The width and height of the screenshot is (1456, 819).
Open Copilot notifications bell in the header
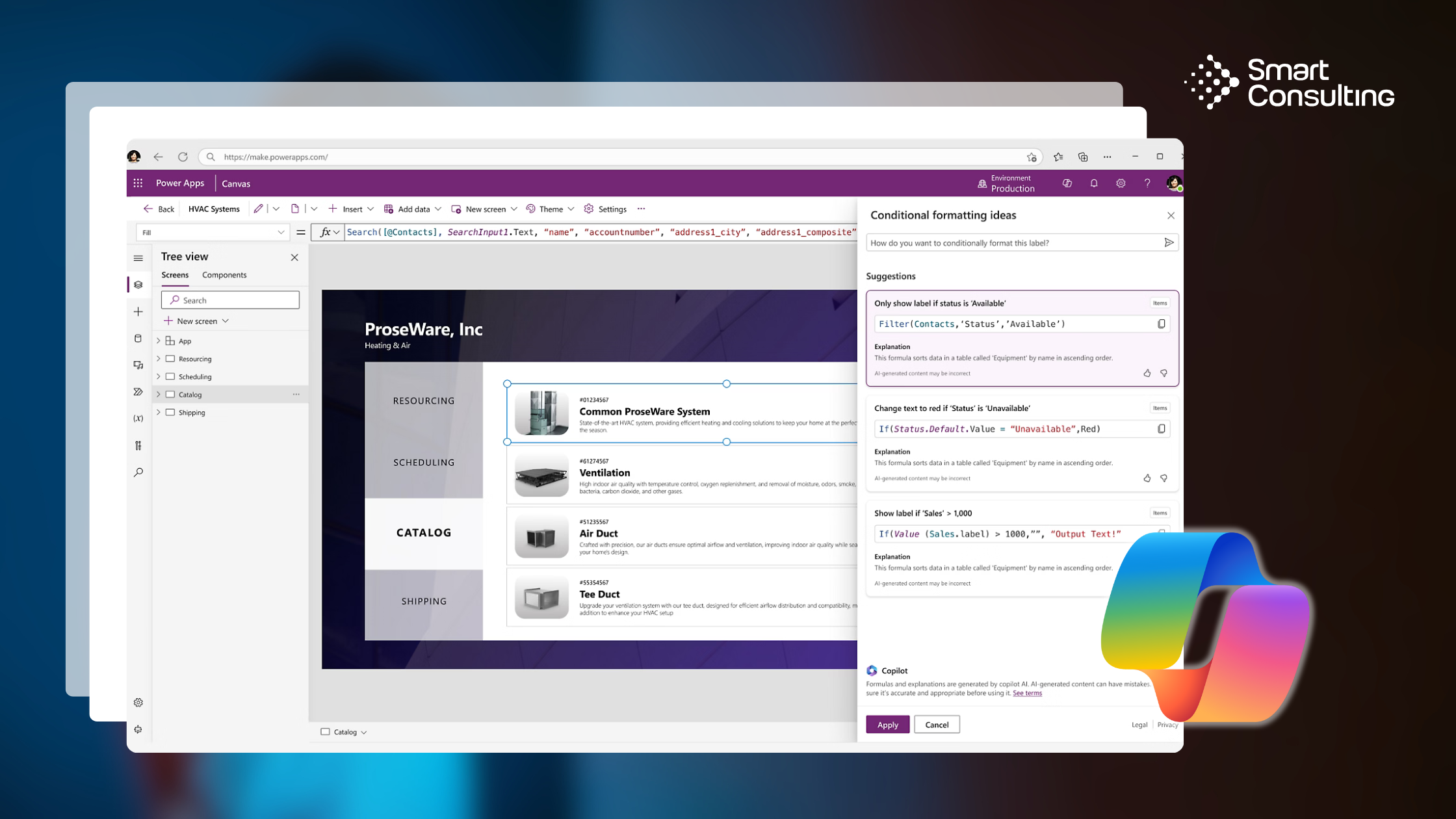point(1093,183)
